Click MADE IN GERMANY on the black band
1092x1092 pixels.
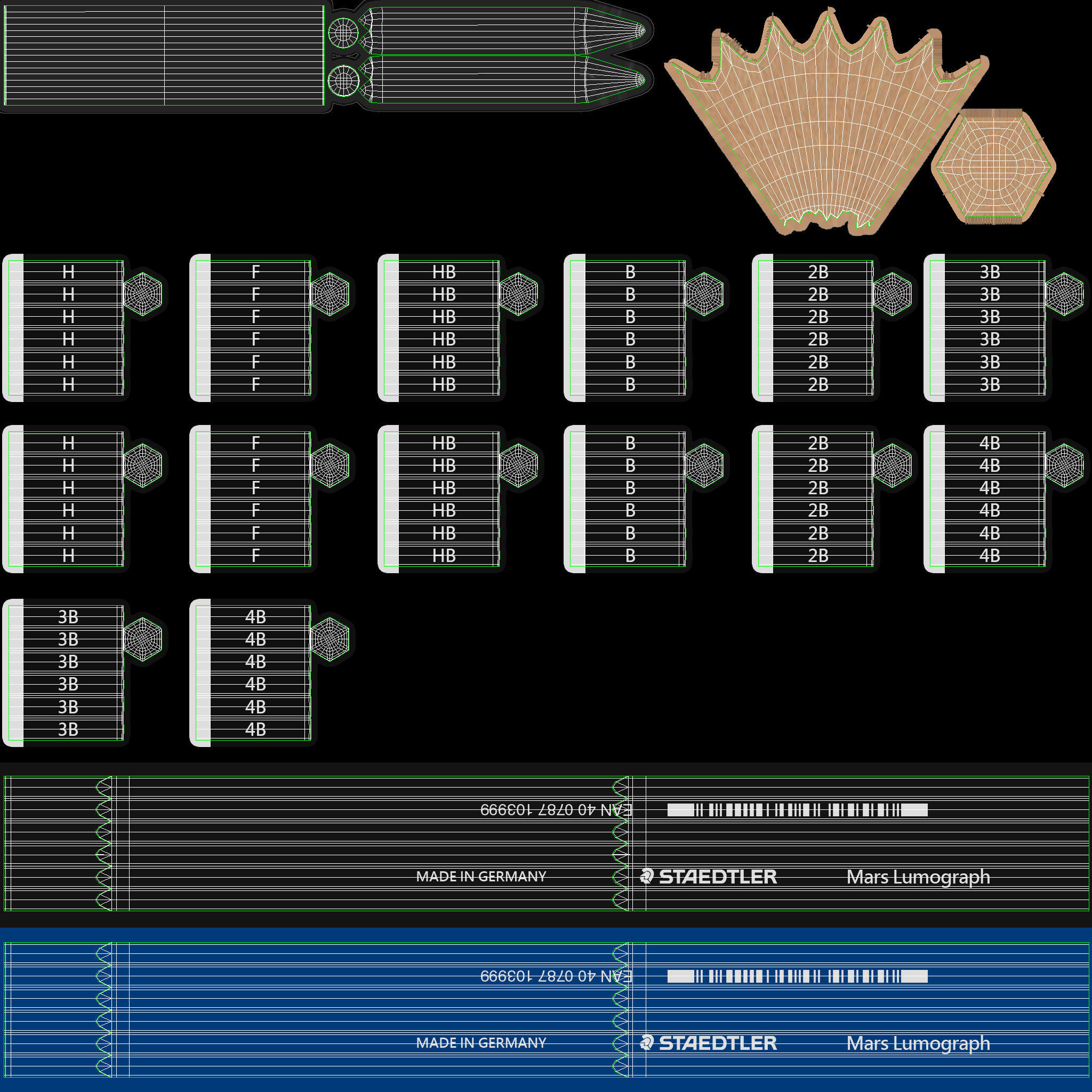481,877
